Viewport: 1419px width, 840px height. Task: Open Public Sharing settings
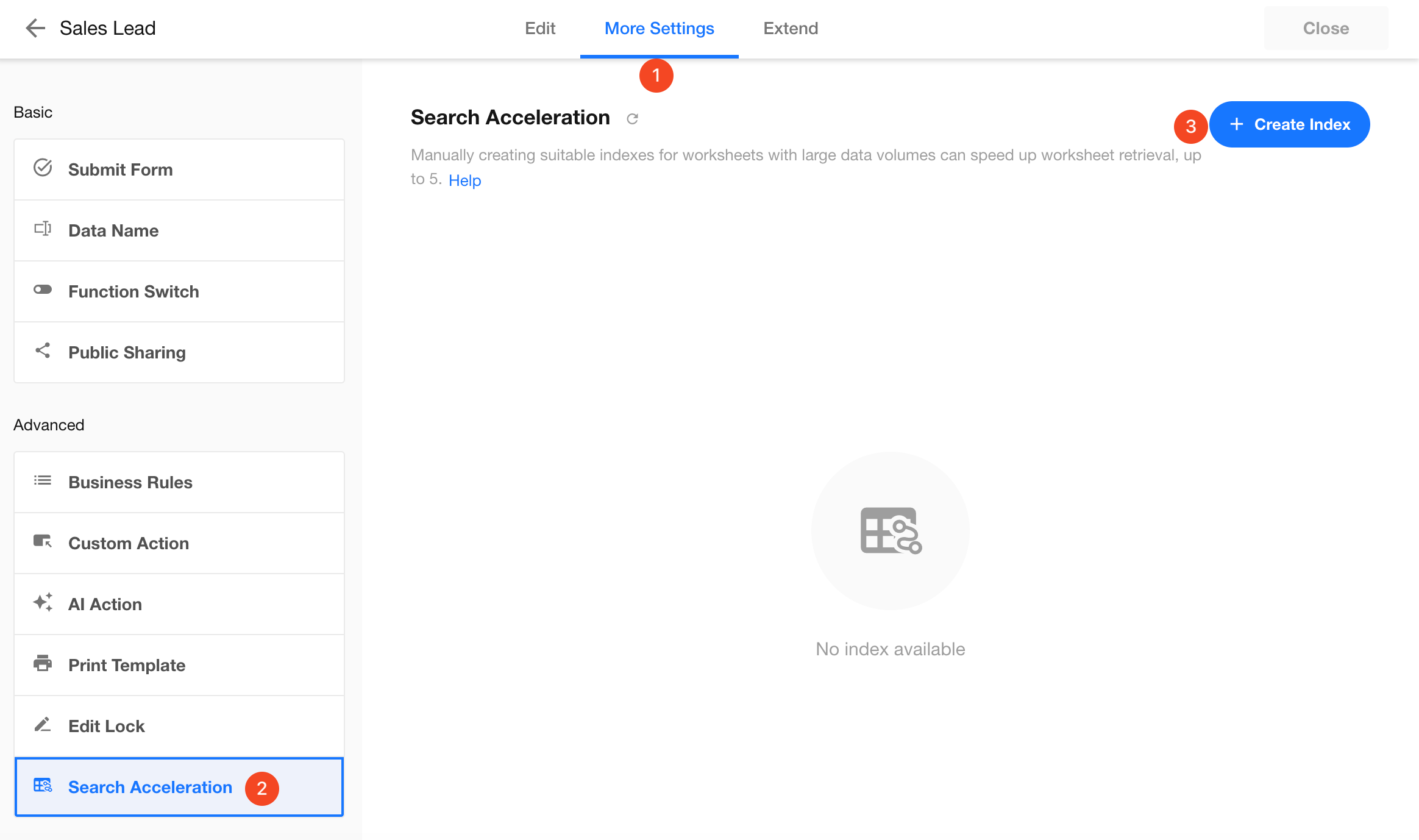179,352
